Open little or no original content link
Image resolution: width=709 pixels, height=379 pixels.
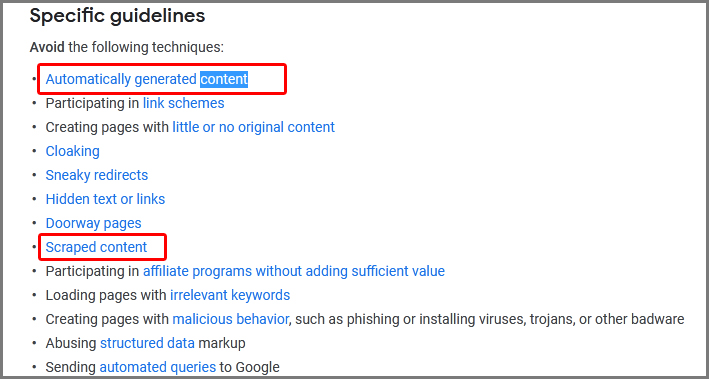coord(254,127)
